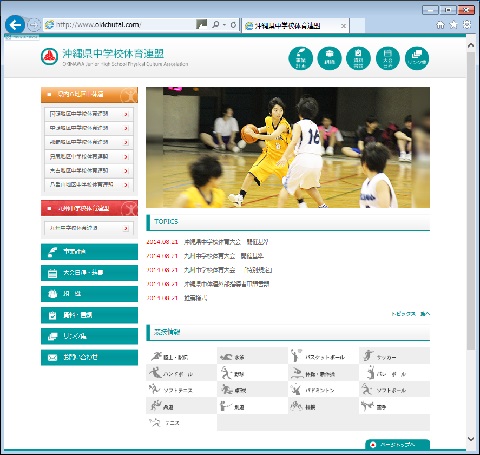Viewport: 480px width, 455px height.
Task: Open second district association link in orange list
Action: [x=89, y=128]
